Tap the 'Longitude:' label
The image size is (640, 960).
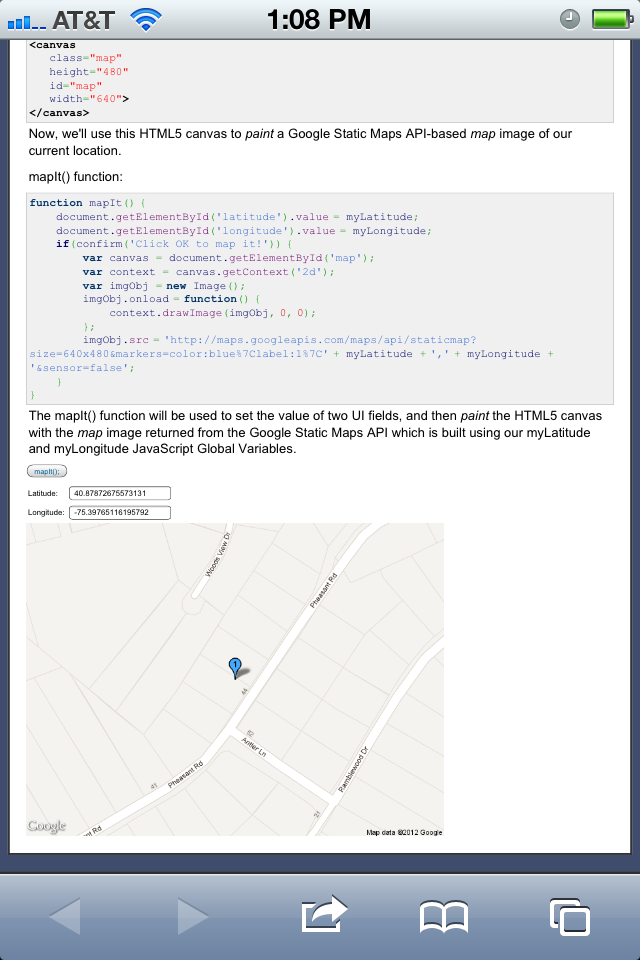46,512
